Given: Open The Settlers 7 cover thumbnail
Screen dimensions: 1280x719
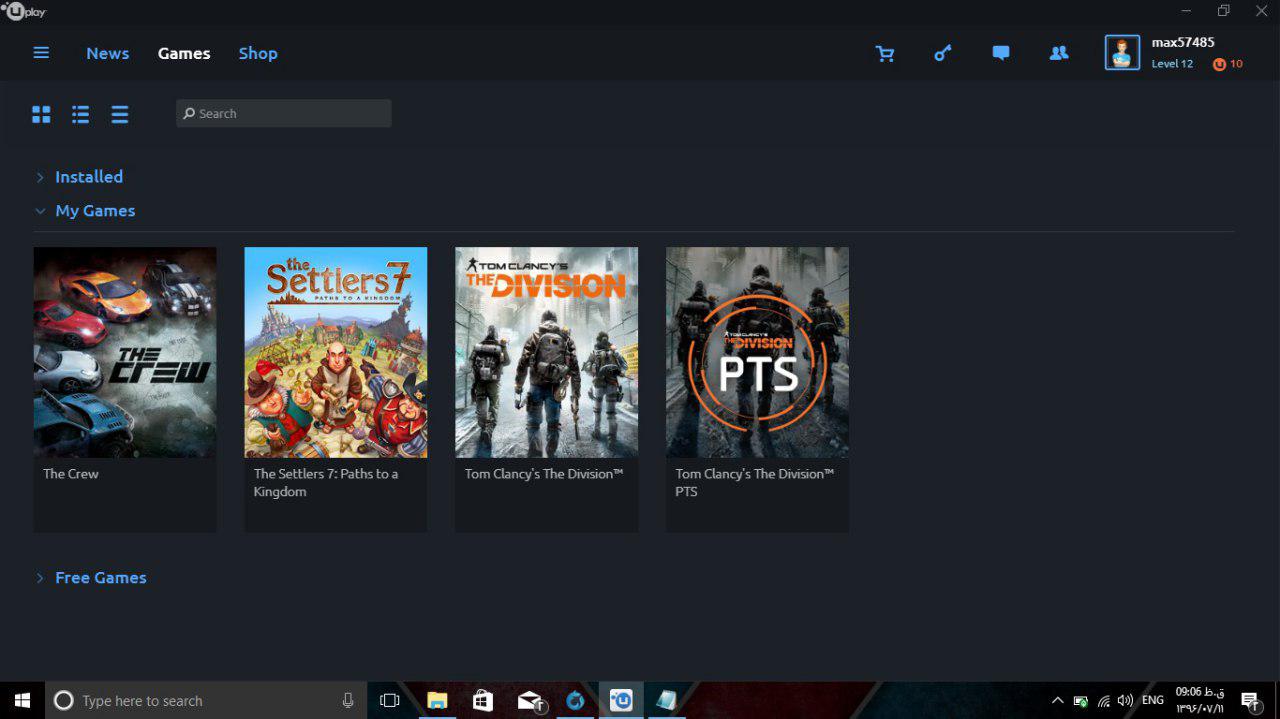Looking at the screenshot, I should coord(336,352).
